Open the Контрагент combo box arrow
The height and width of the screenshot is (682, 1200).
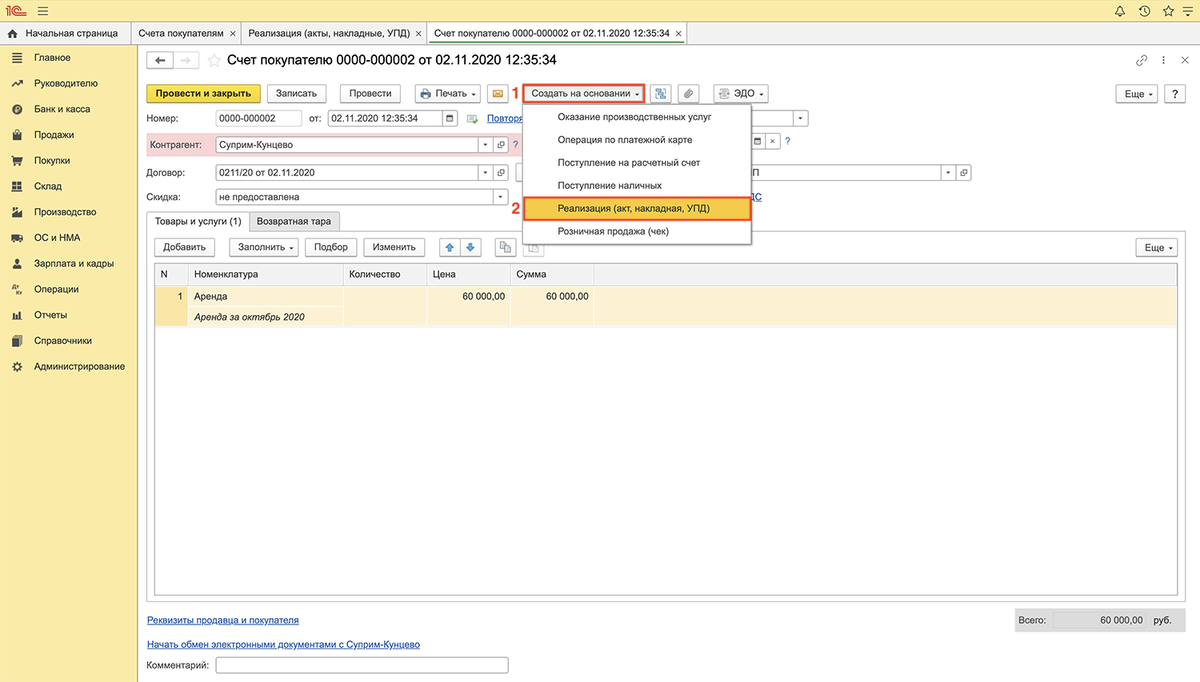(488, 145)
